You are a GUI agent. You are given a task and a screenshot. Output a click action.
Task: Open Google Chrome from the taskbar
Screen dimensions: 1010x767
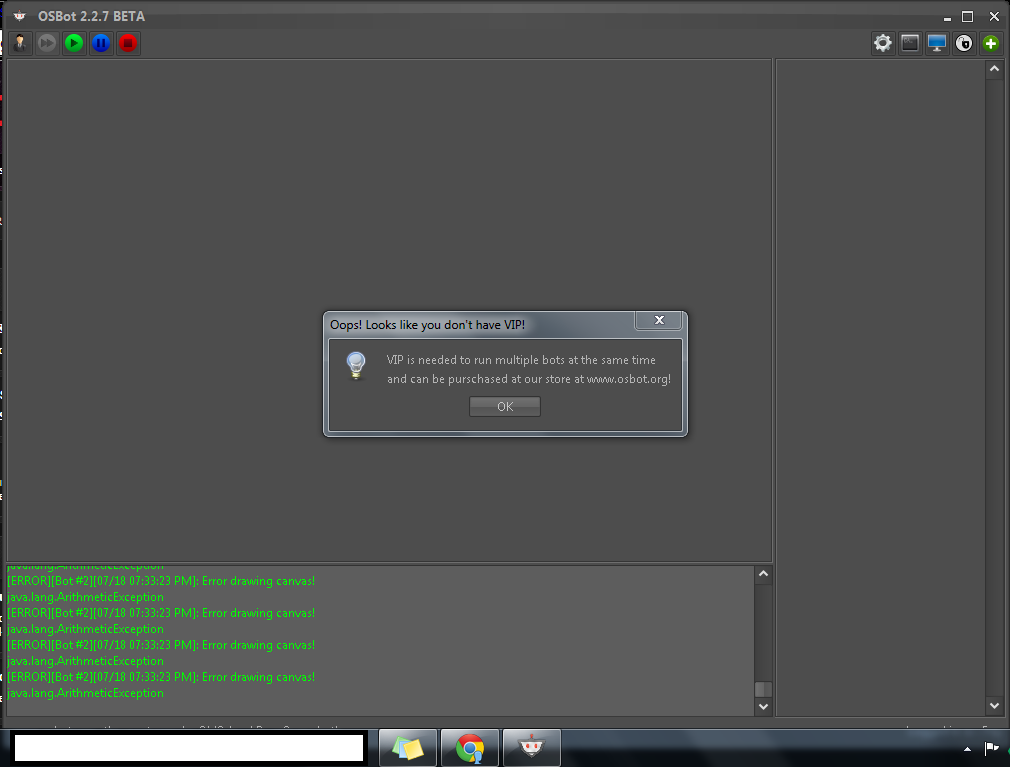click(469, 748)
